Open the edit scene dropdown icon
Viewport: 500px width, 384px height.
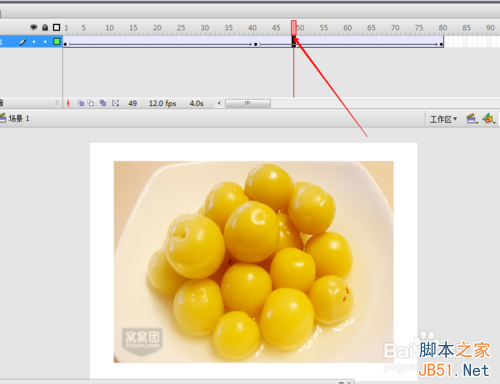(x=472, y=119)
